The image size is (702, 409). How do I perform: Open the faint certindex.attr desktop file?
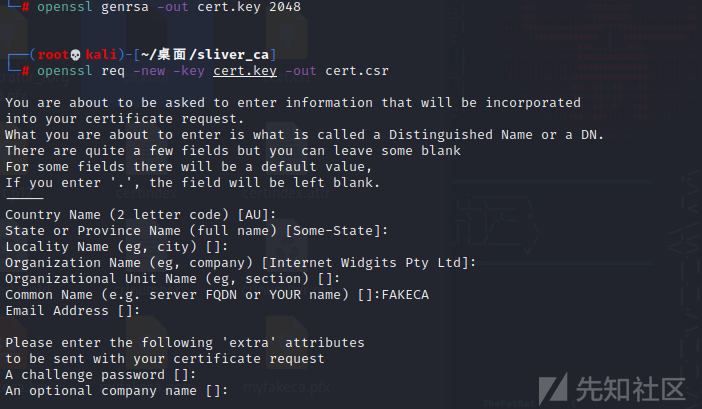coord(287,193)
